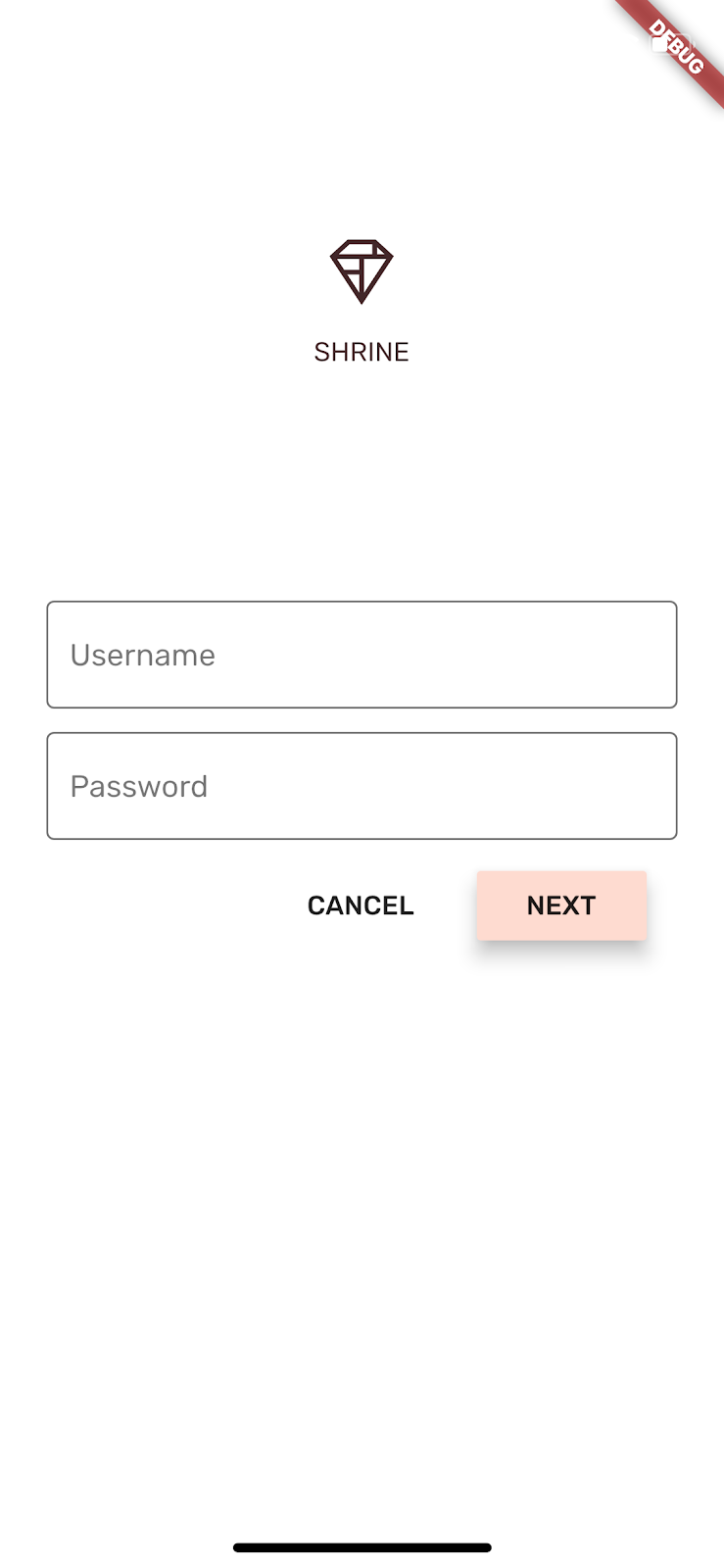Select the SHRINE title text
724x1568 pixels.
(362, 352)
